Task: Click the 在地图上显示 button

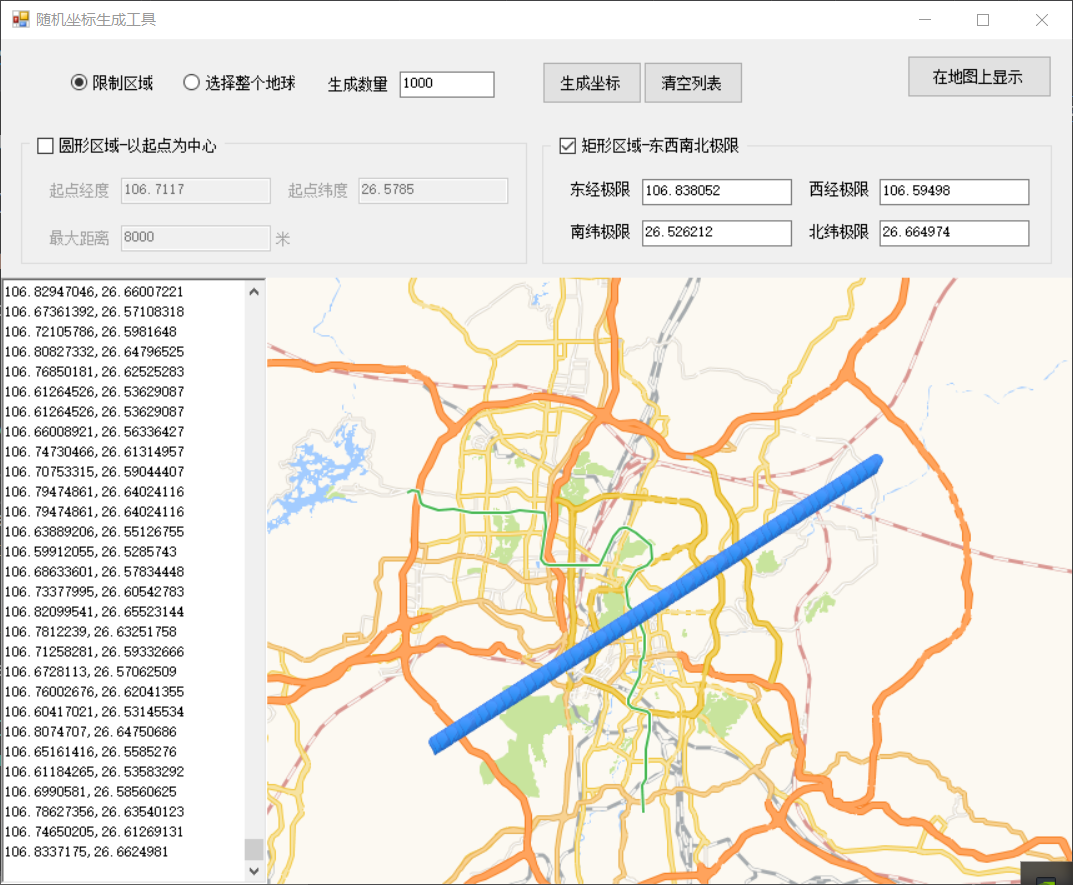Action: point(978,77)
